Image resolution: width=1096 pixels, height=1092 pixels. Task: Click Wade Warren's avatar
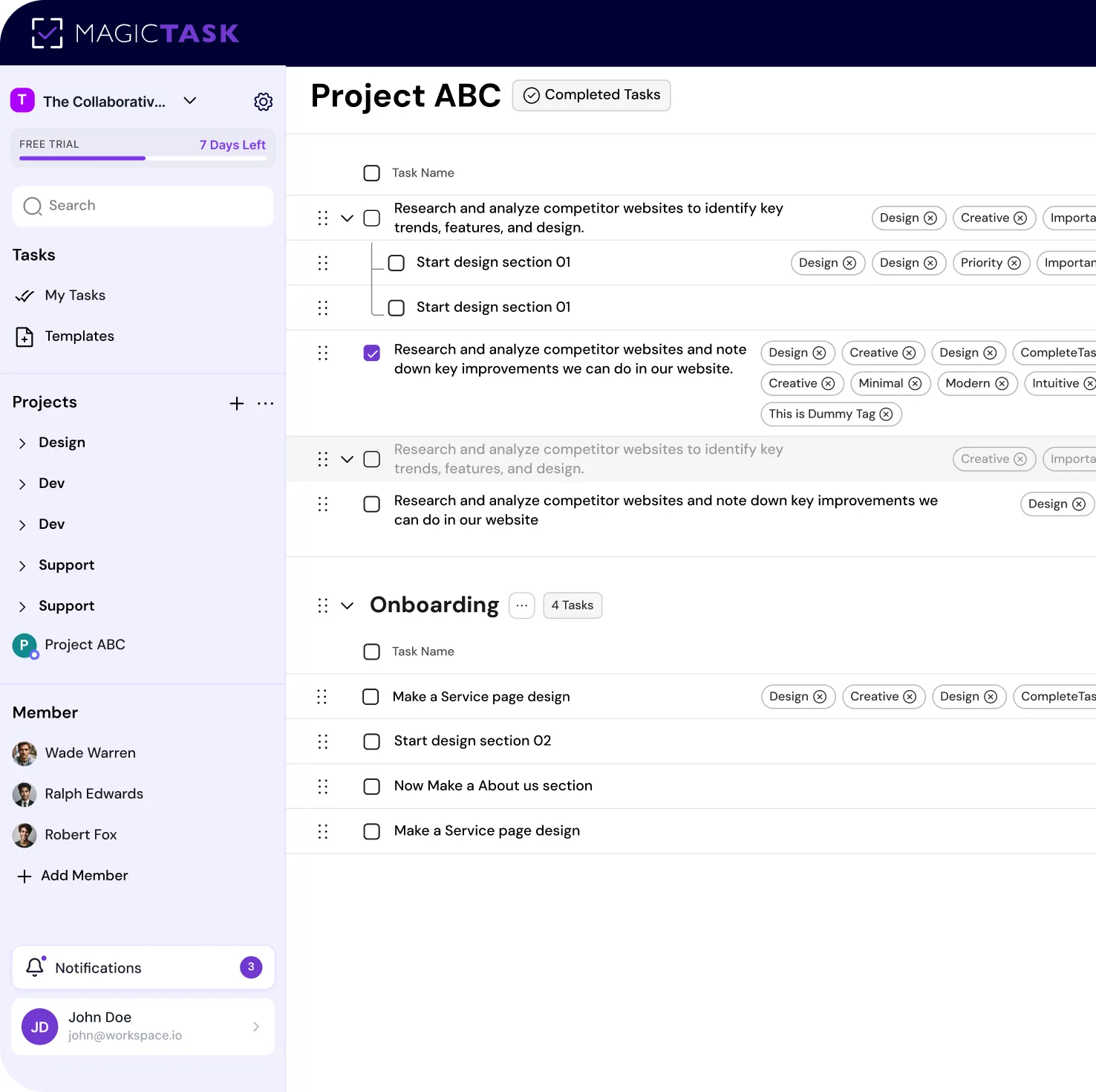pos(25,753)
